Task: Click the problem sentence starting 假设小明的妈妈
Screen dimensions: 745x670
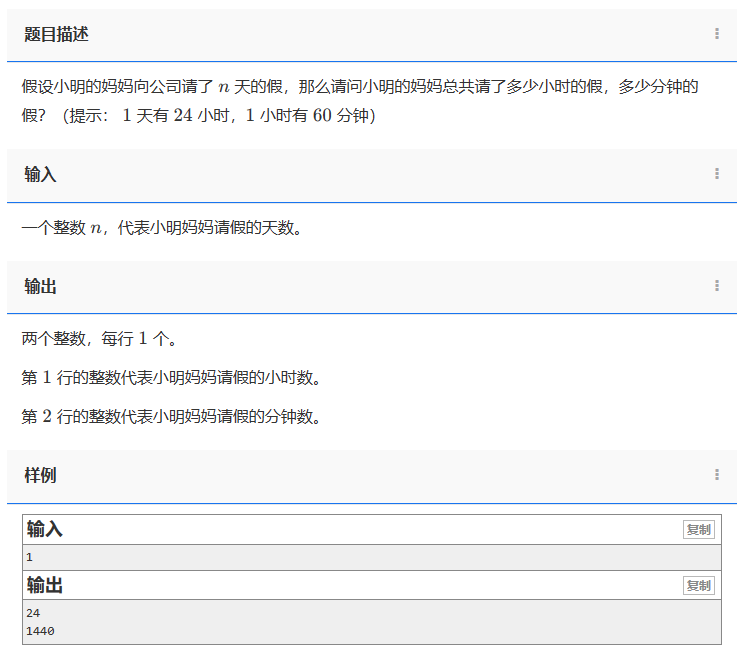Action: click(360, 101)
